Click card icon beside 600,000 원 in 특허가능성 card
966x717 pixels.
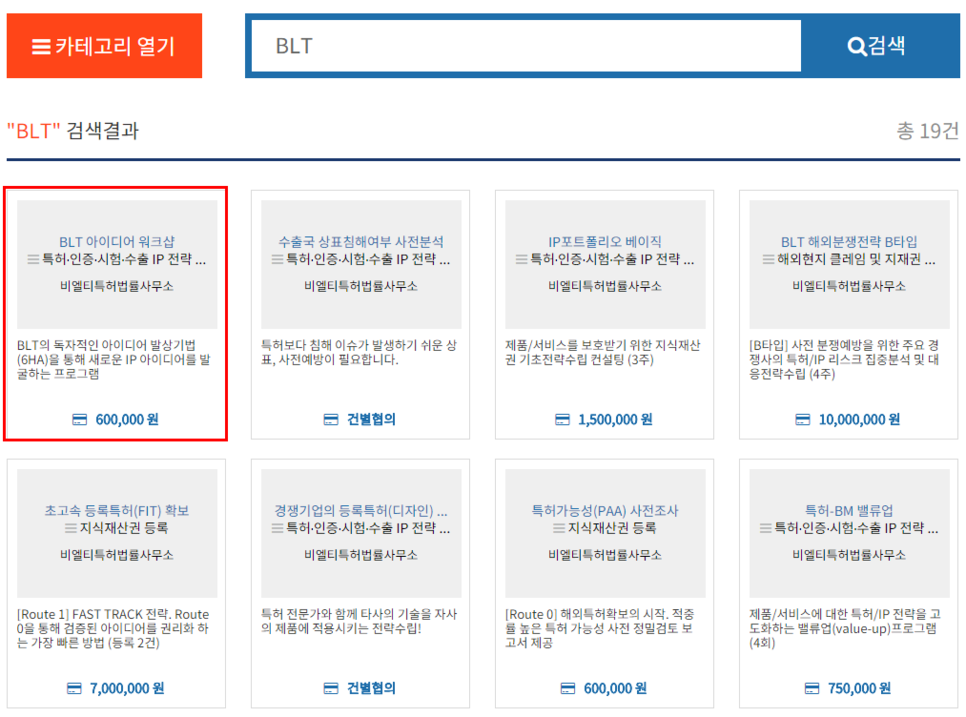tap(568, 688)
